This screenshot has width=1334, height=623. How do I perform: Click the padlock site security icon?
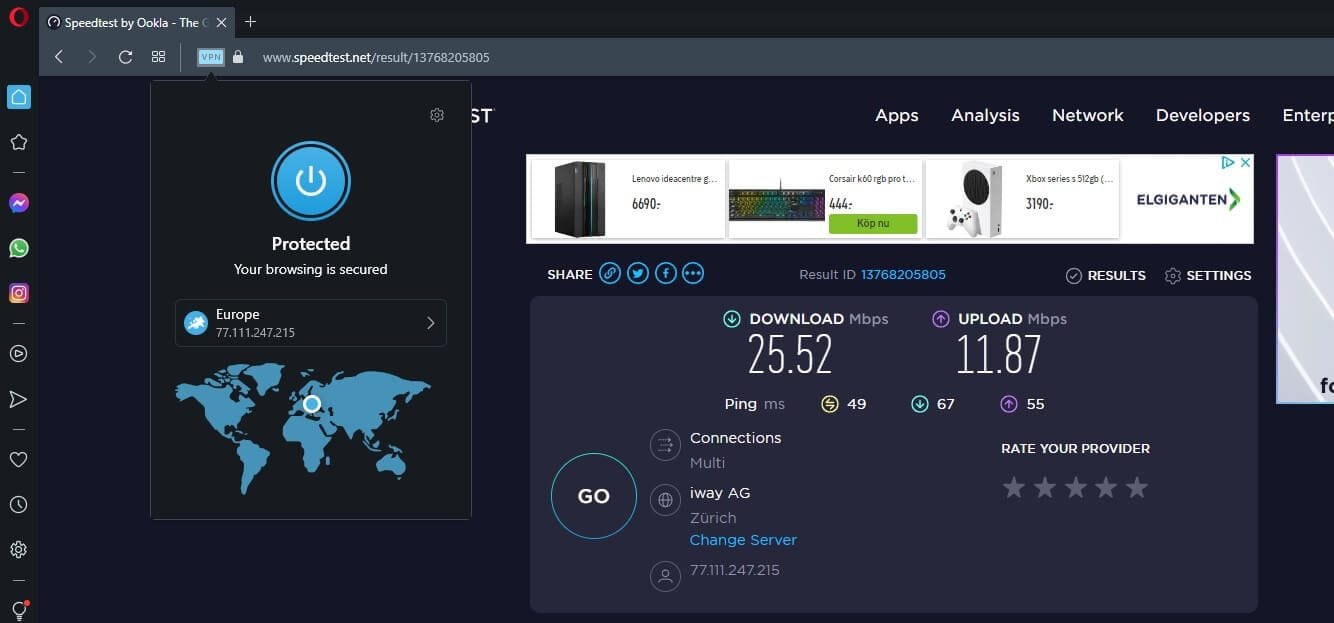tap(238, 57)
